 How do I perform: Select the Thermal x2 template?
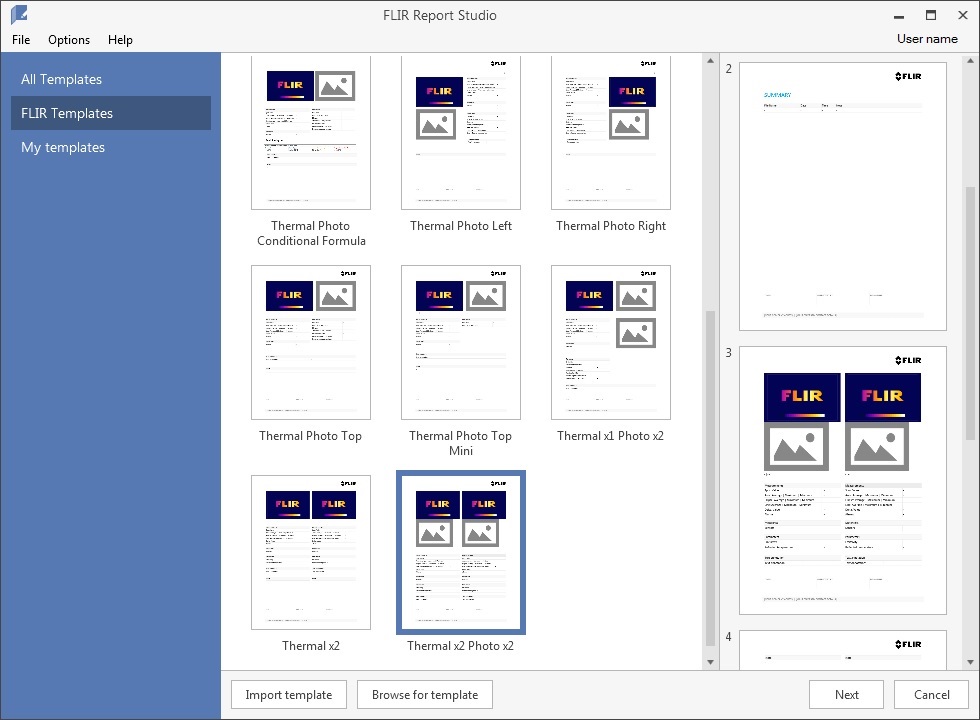311,552
